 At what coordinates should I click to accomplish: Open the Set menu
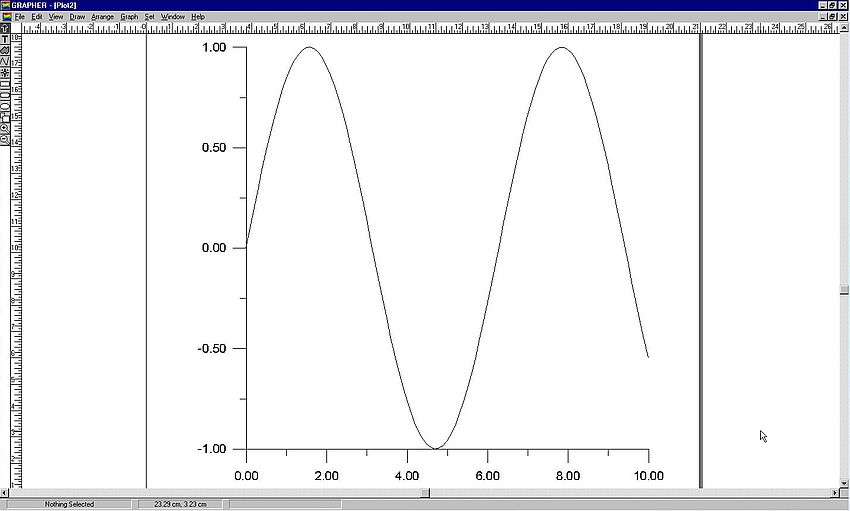click(x=150, y=17)
